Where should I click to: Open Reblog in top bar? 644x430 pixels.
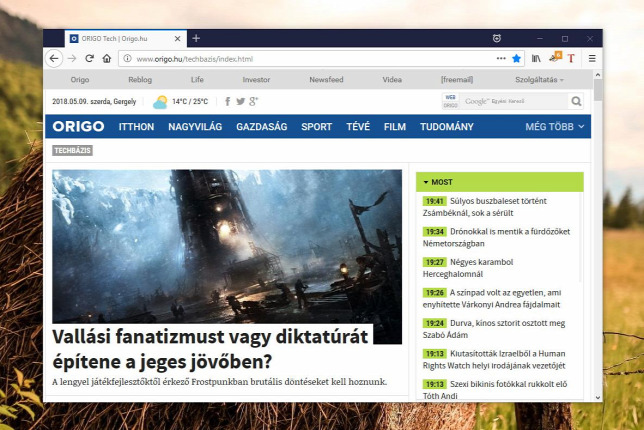(x=140, y=80)
